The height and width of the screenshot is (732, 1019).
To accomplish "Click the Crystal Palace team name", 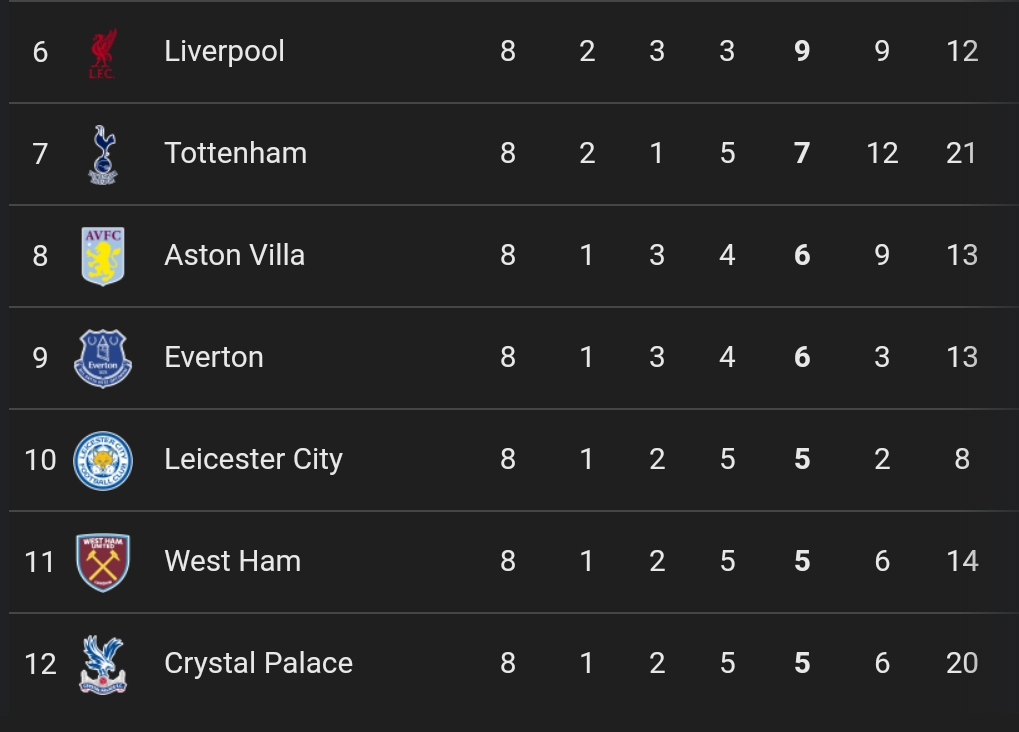I will (258, 664).
